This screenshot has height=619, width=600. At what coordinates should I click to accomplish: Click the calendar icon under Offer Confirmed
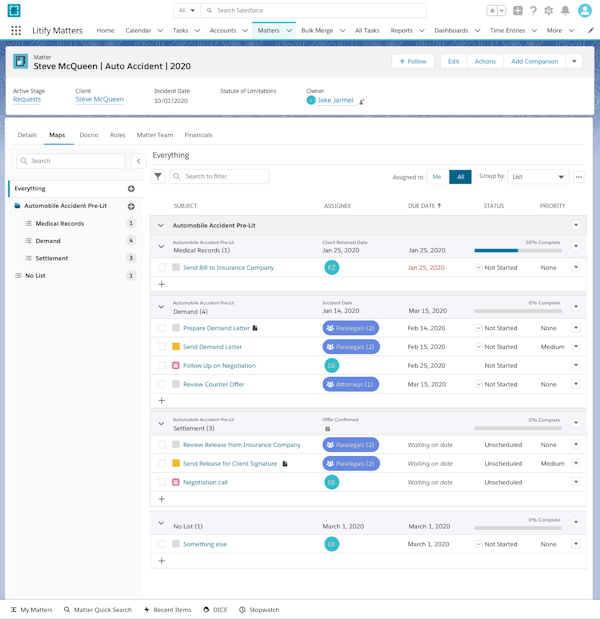coord(327,429)
